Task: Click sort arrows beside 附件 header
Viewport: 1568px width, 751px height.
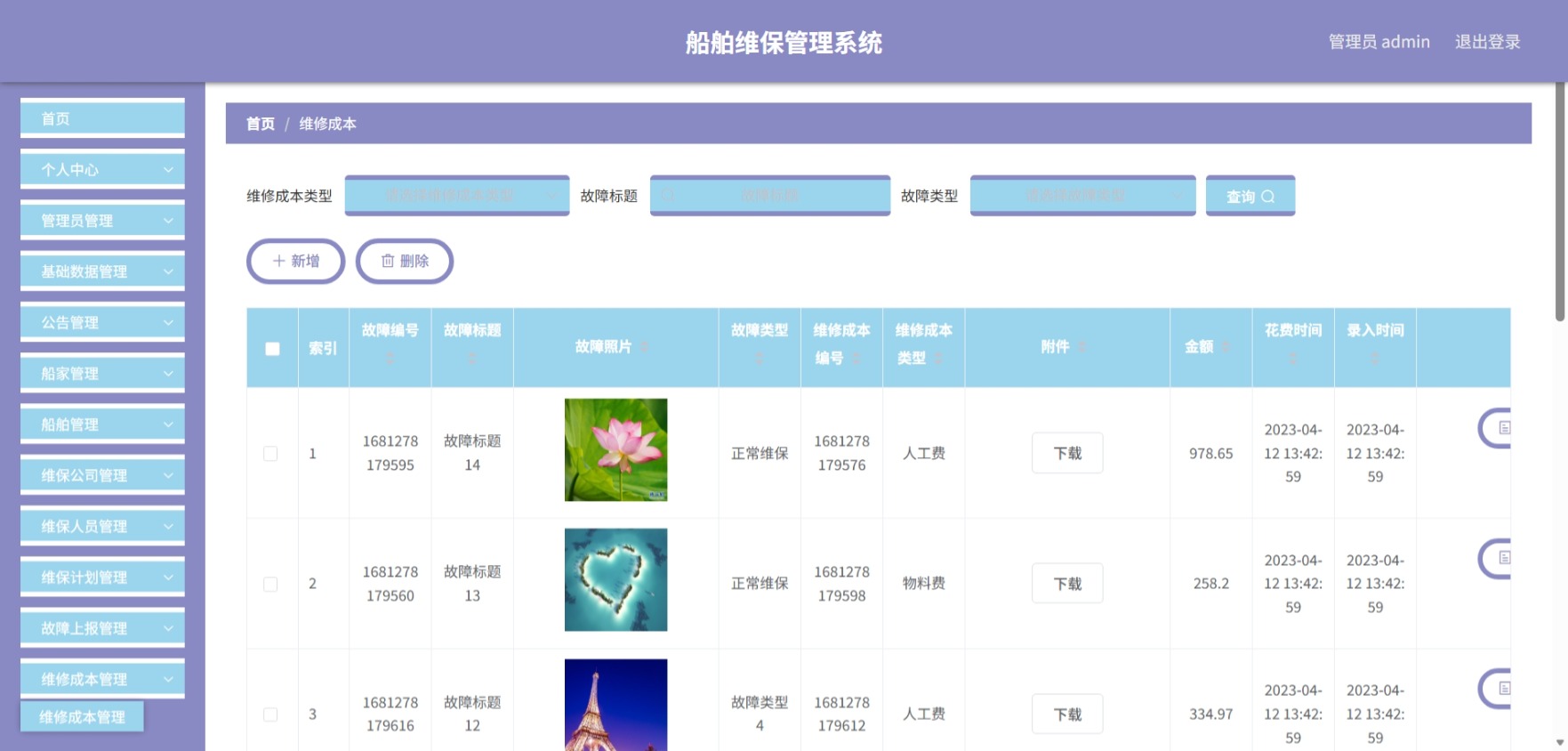Action: point(1082,346)
